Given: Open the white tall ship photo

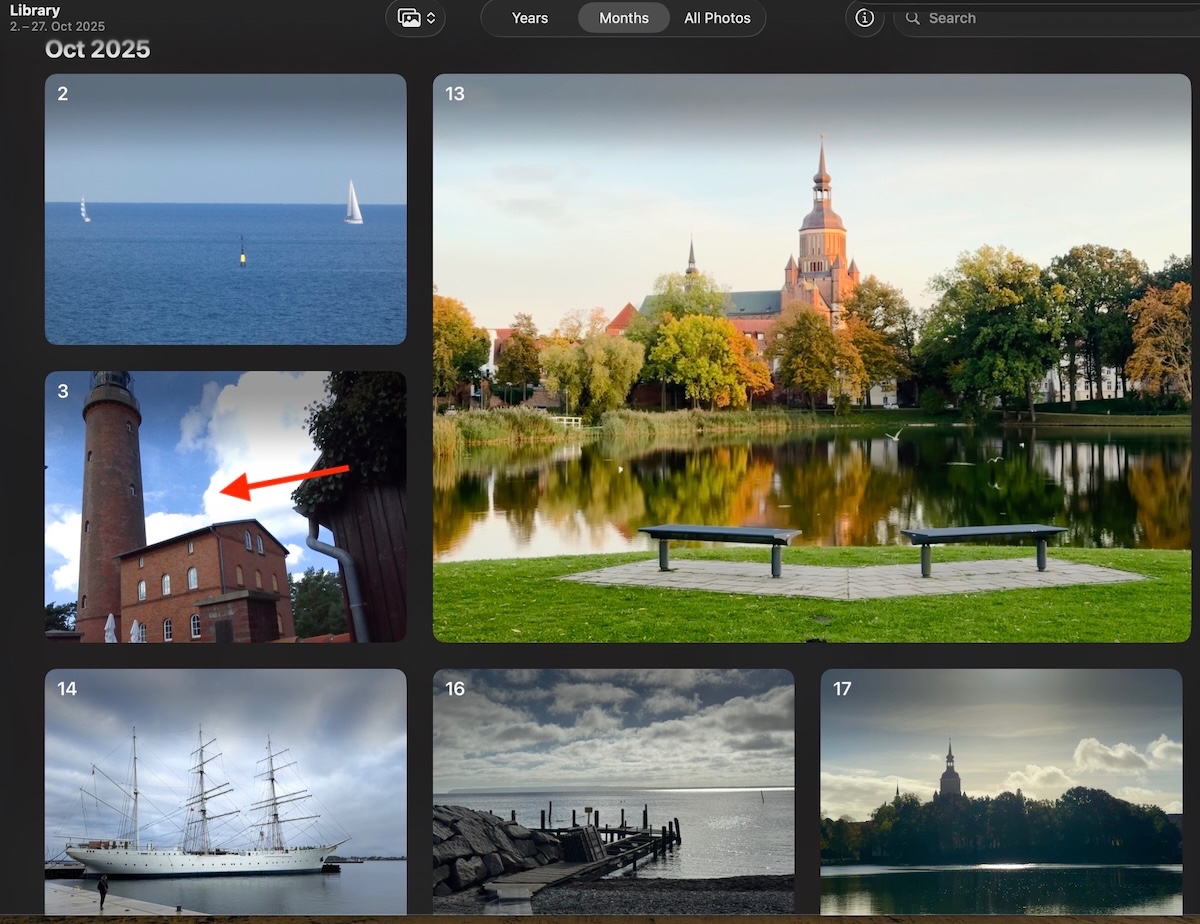Looking at the screenshot, I should coord(225,790).
